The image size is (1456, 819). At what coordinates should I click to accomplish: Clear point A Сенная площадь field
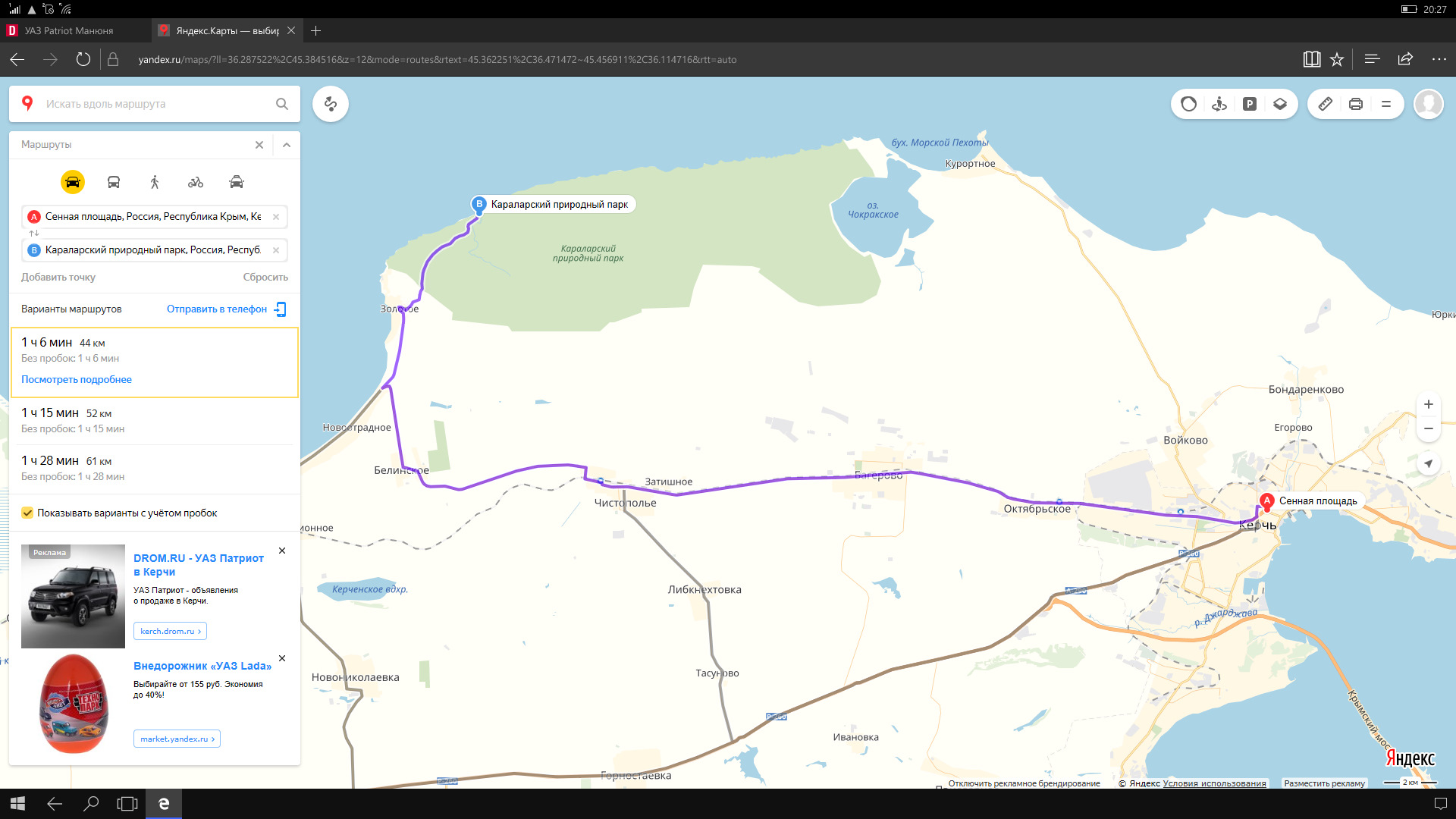[x=276, y=217]
